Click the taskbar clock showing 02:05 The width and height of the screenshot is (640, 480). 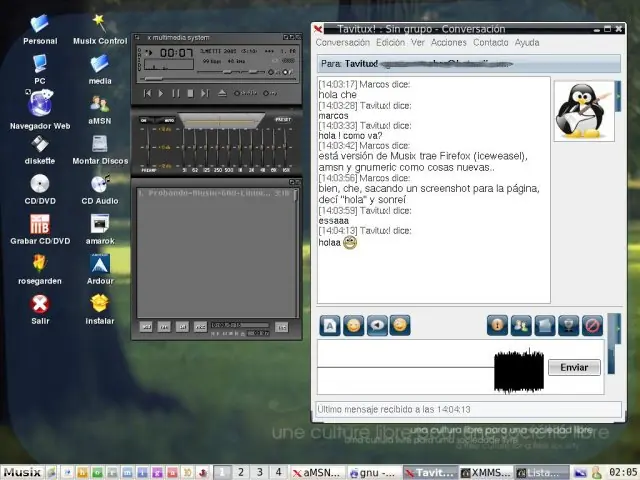coord(623,473)
